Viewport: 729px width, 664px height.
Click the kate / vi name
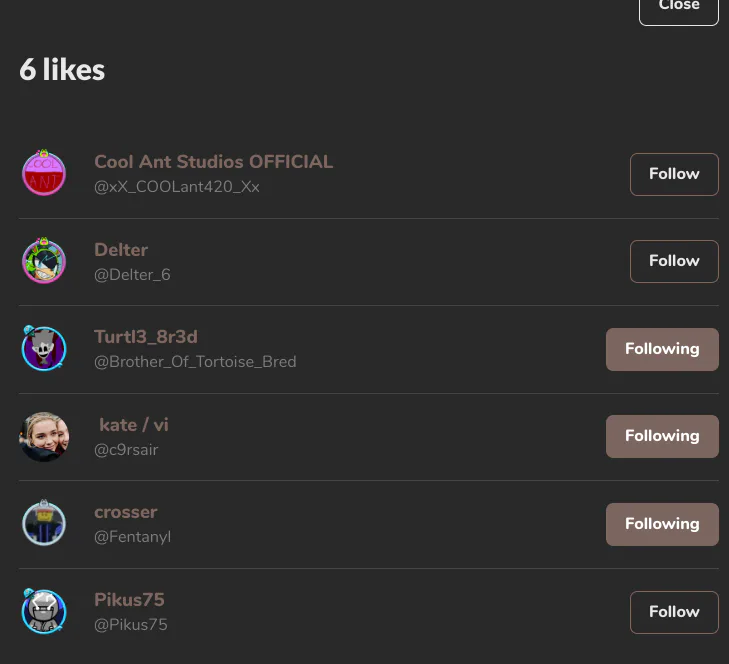(x=134, y=425)
